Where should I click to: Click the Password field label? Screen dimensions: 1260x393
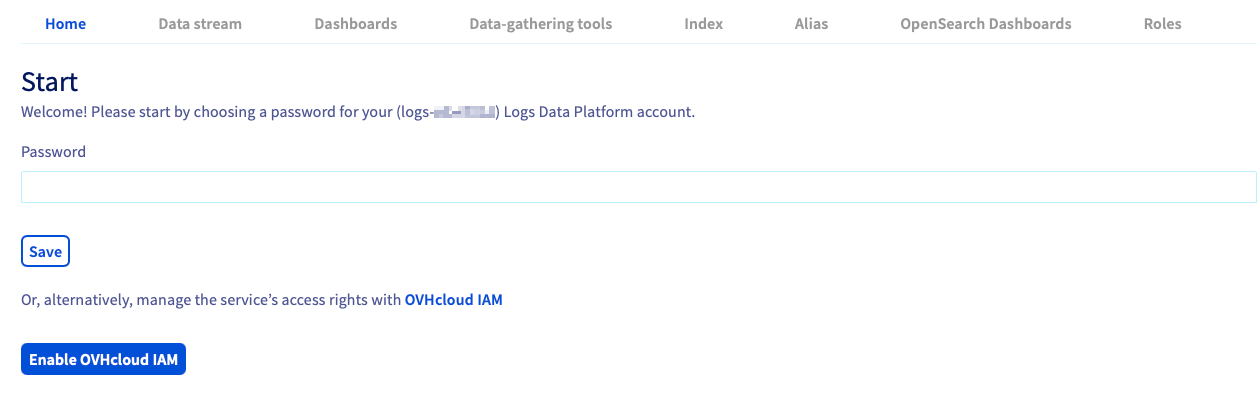pyautogui.click(x=53, y=152)
